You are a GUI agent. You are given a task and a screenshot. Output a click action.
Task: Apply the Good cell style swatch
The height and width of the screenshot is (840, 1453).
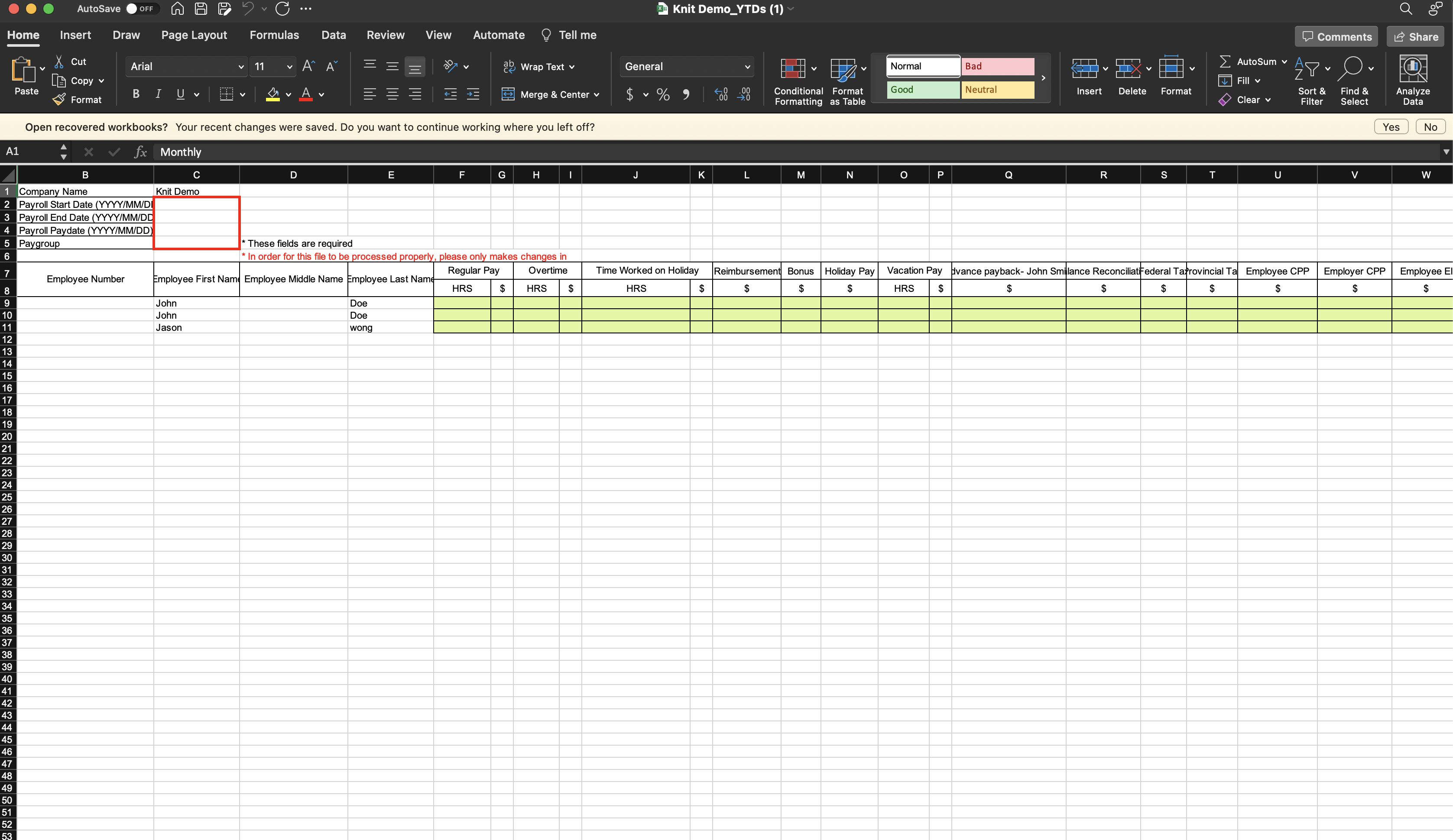[x=922, y=90]
